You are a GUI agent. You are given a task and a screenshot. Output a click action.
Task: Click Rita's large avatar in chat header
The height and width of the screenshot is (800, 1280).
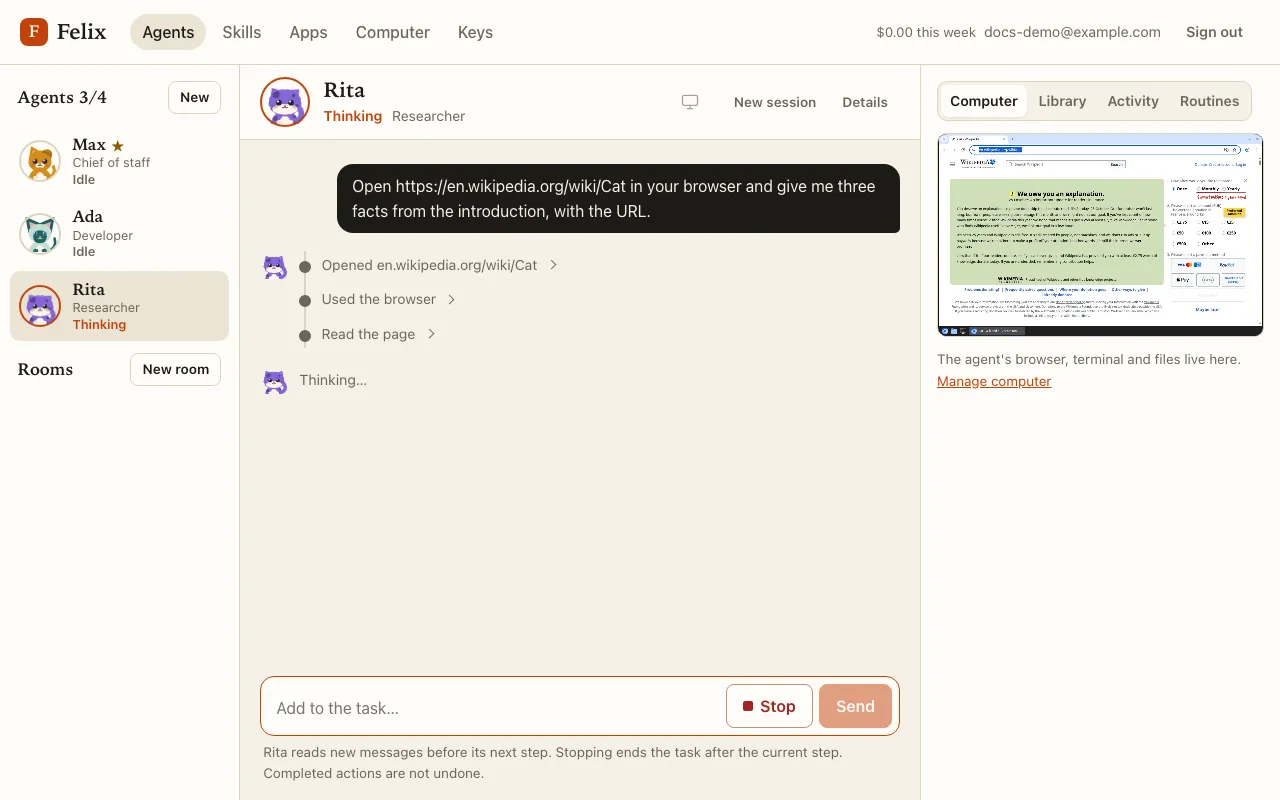[285, 102]
